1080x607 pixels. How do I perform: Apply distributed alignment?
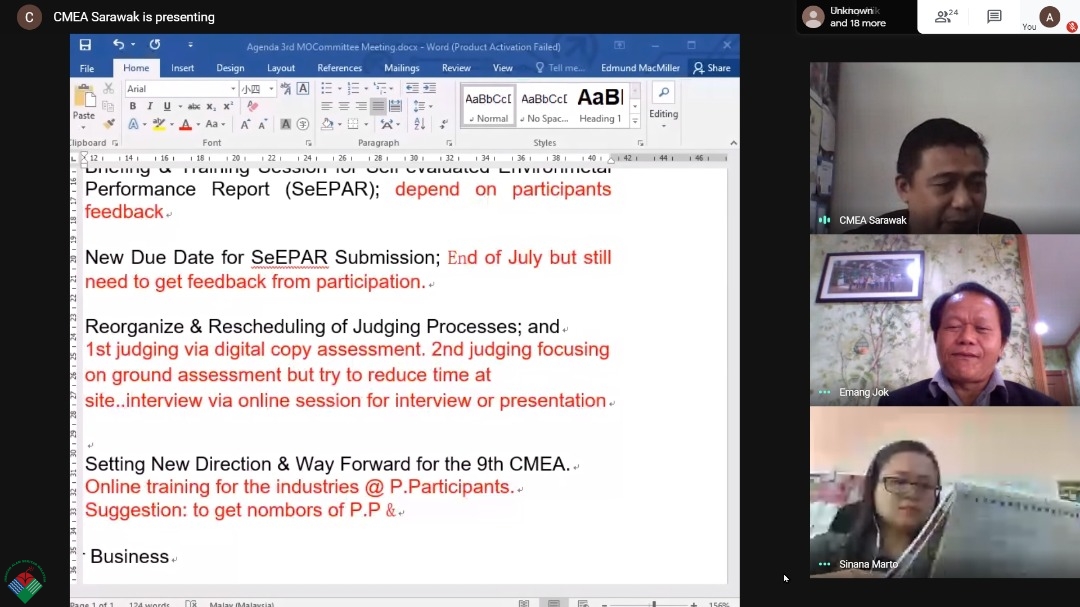(x=395, y=106)
